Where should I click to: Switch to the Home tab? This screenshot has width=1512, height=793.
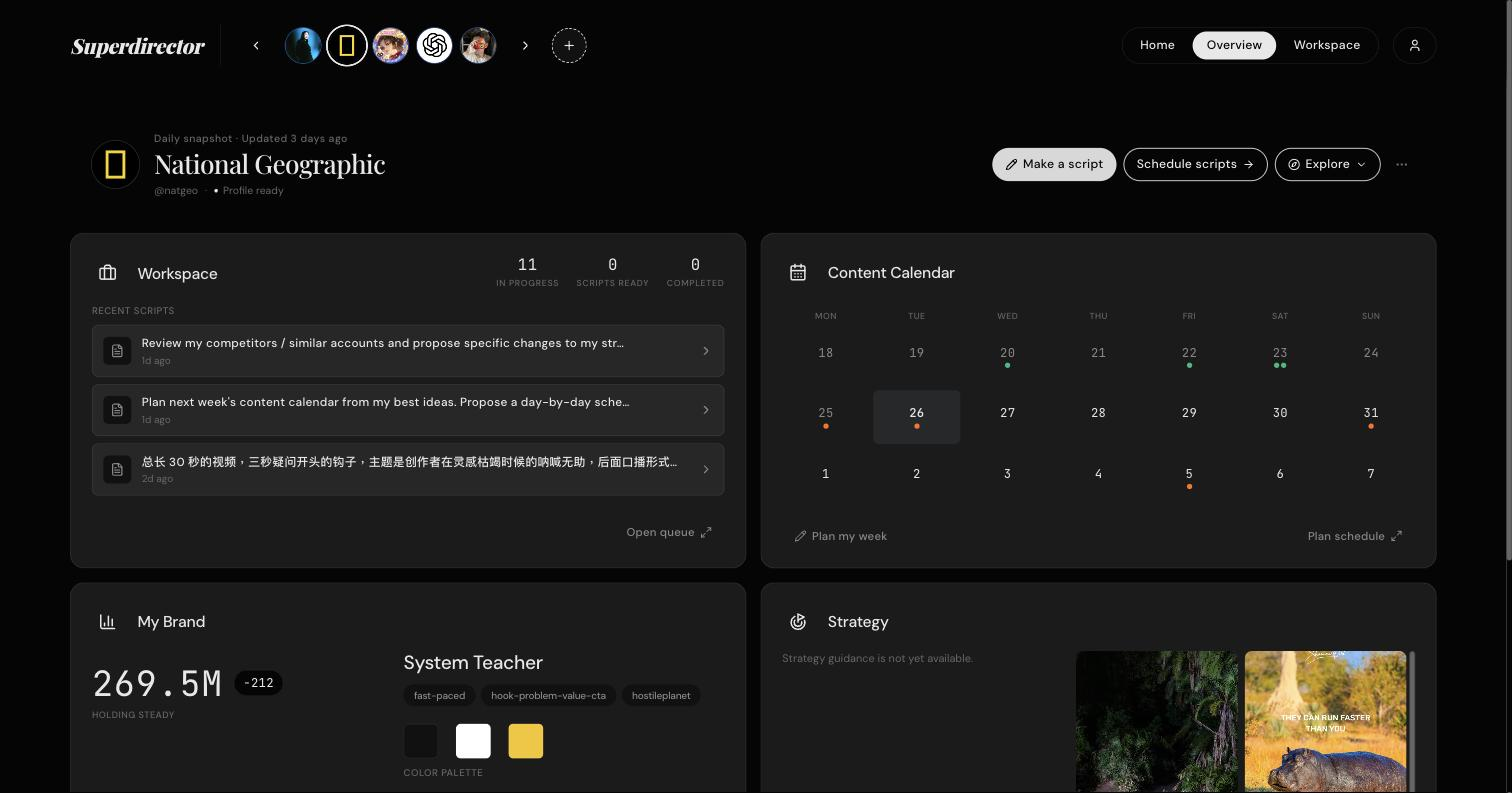point(1157,45)
